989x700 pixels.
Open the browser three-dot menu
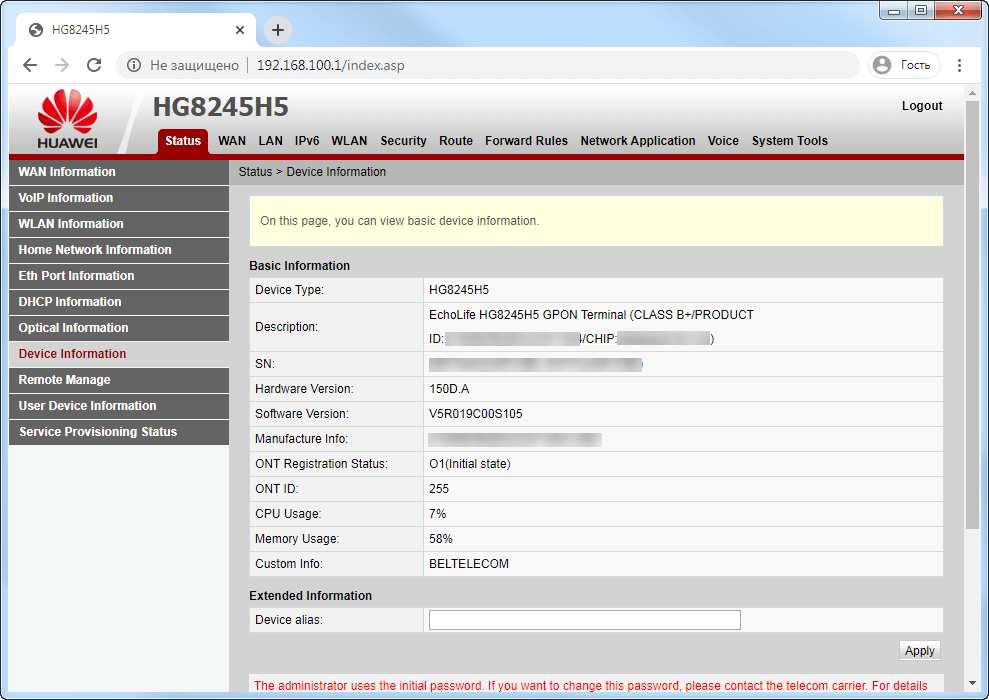click(960, 65)
